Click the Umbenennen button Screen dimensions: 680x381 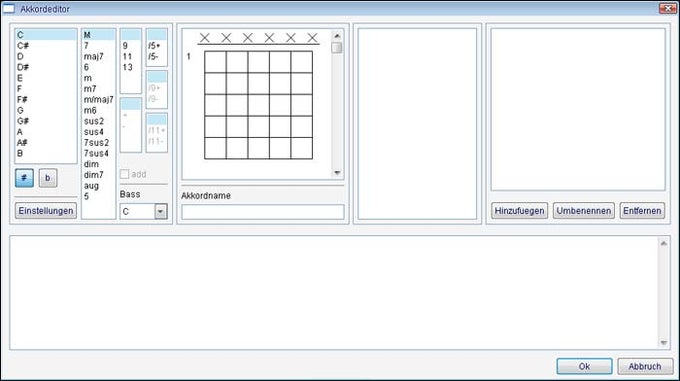(x=584, y=211)
